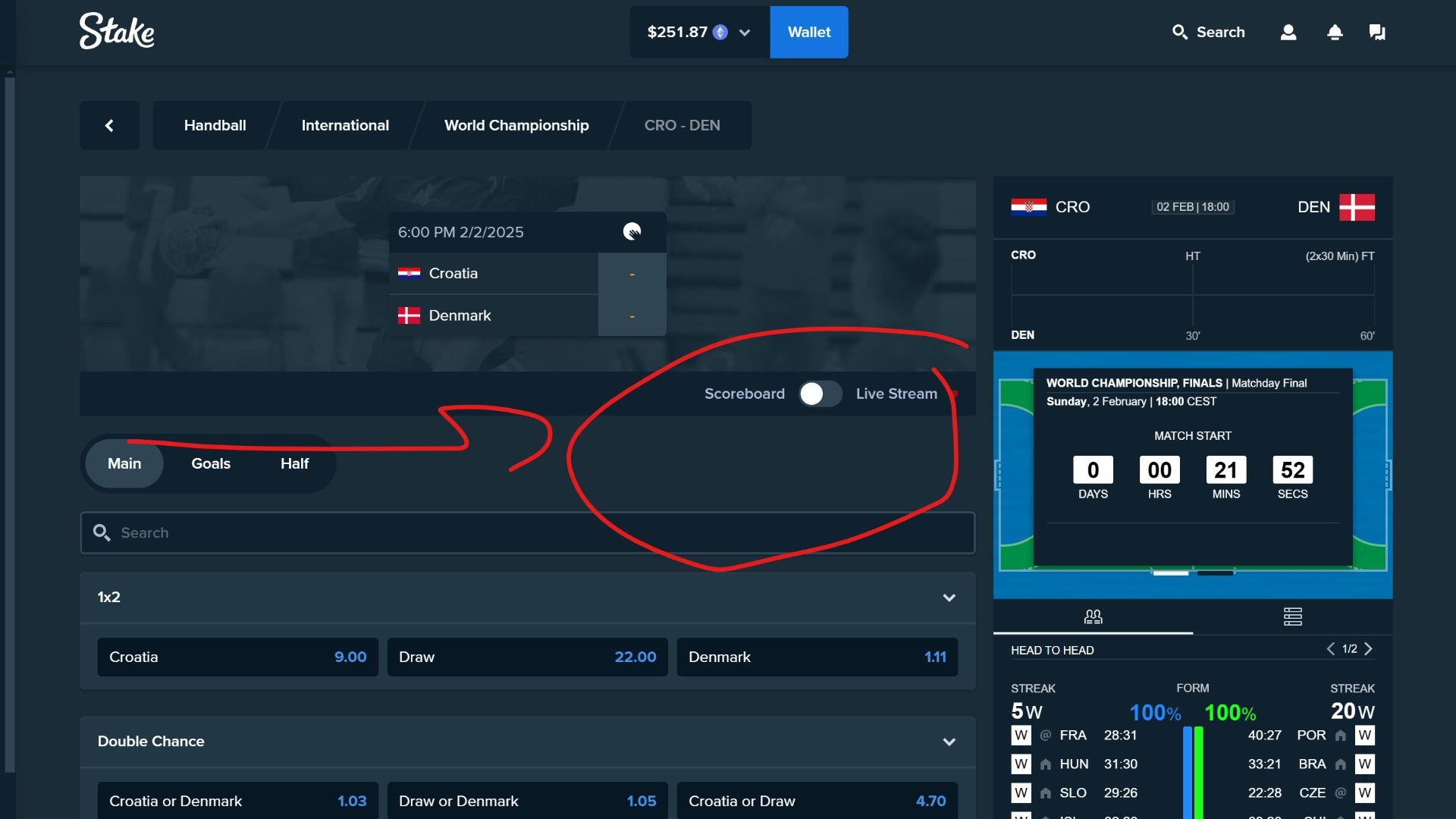
Task: Click the home icon beside POR
Action: click(1341, 736)
